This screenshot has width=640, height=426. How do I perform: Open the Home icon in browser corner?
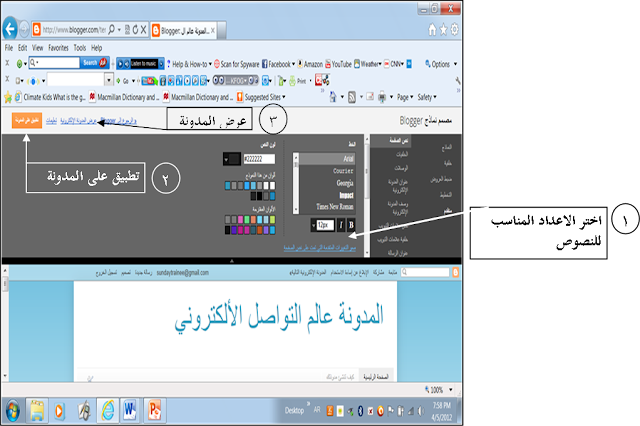click(432, 29)
